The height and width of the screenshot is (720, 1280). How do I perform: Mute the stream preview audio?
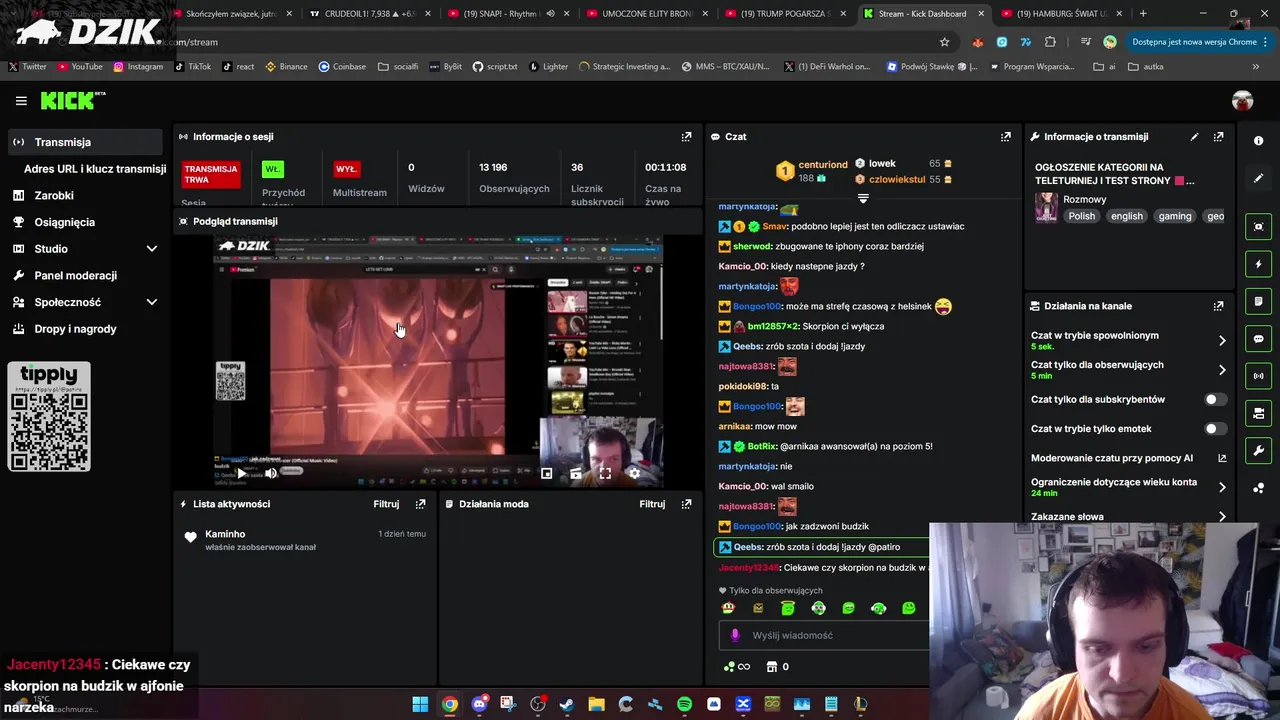pyautogui.click(x=270, y=474)
